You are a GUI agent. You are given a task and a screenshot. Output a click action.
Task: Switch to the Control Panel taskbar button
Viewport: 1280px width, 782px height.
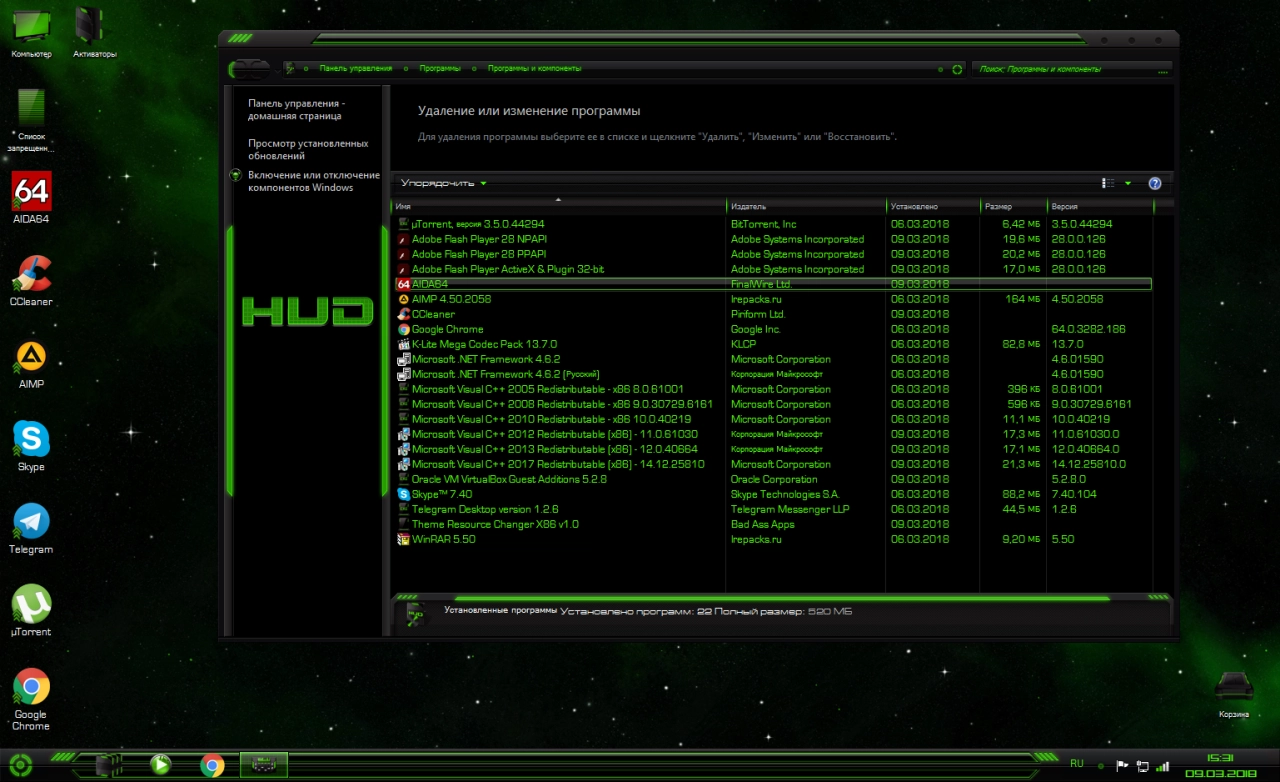tap(264, 766)
